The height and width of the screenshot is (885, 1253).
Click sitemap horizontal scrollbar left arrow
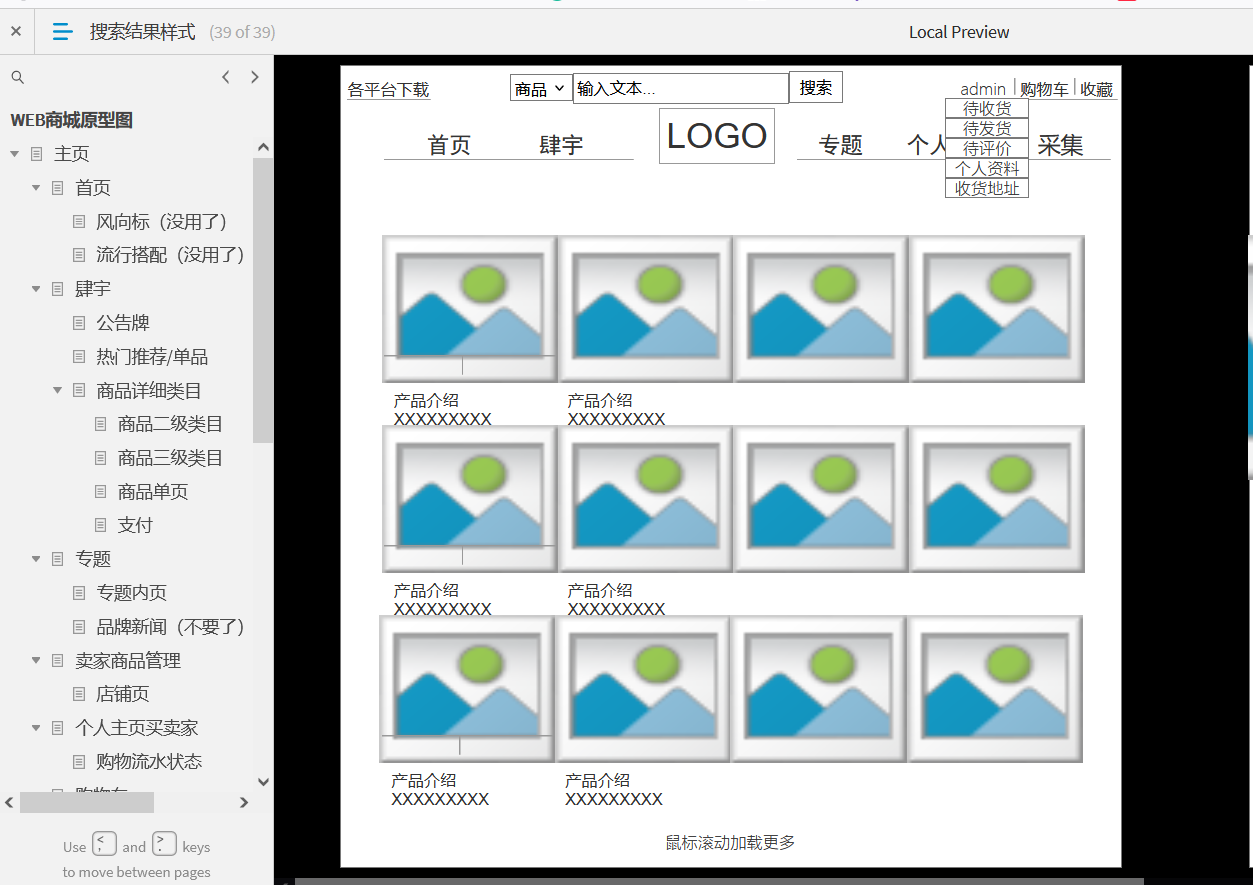click(x=10, y=802)
